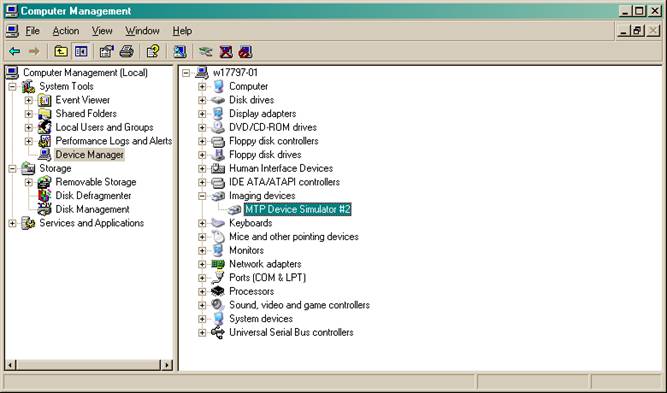Viewport: 667px width, 393px height.
Task: Open the Action menu
Action: click(x=66, y=31)
